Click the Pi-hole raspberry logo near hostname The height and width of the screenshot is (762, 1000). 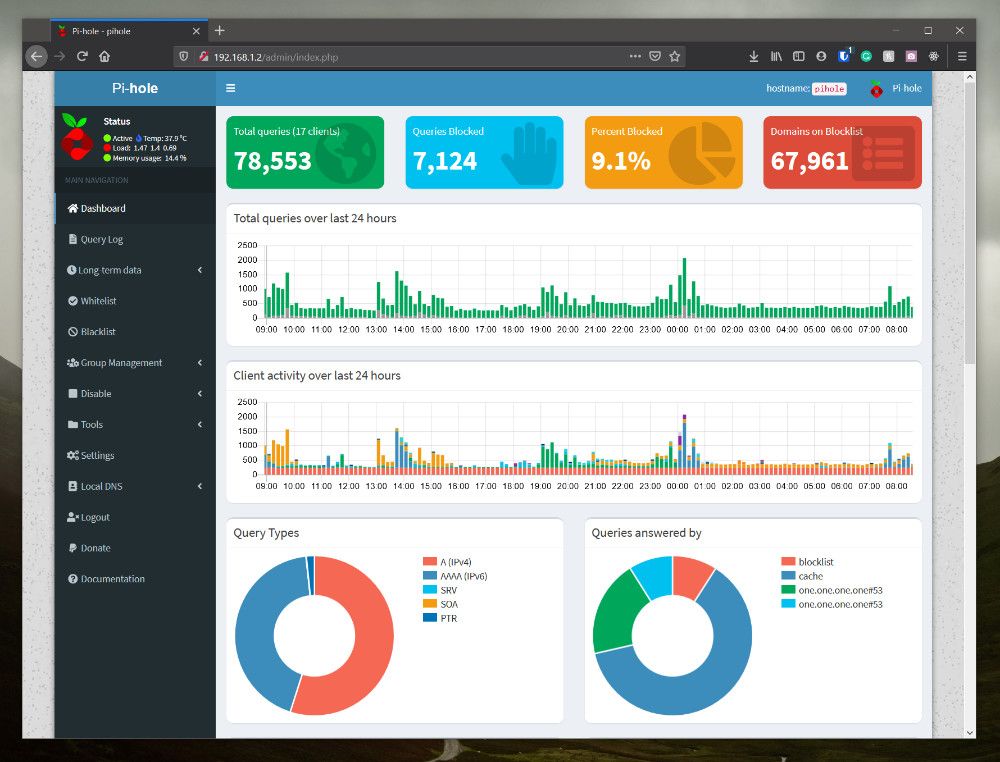[876, 88]
